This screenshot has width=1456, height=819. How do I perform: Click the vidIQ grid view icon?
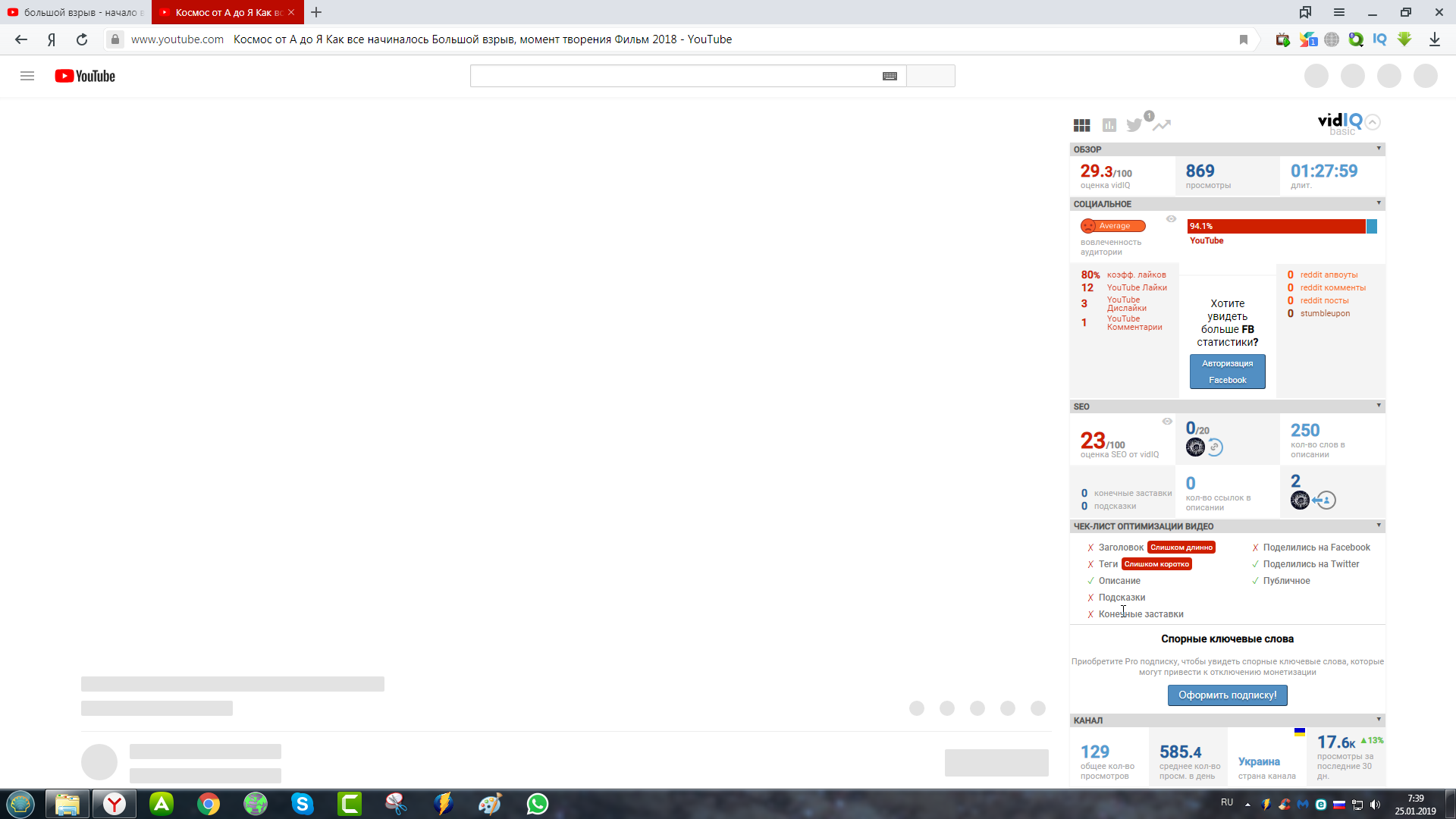point(1082,125)
